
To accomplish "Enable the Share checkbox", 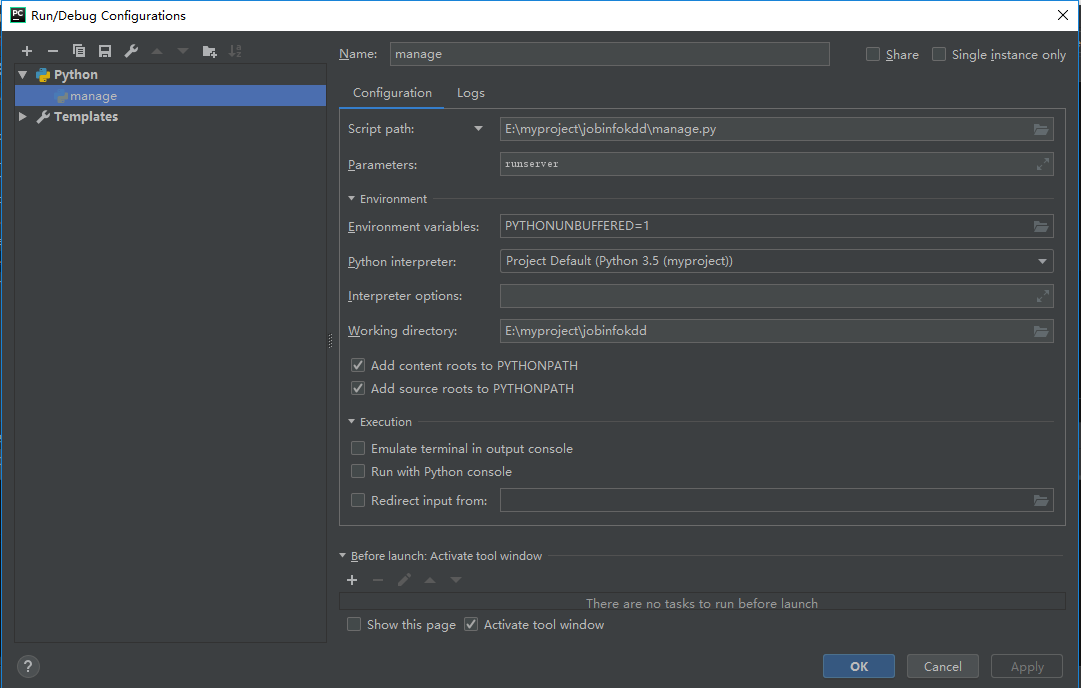I will click(x=873, y=55).
